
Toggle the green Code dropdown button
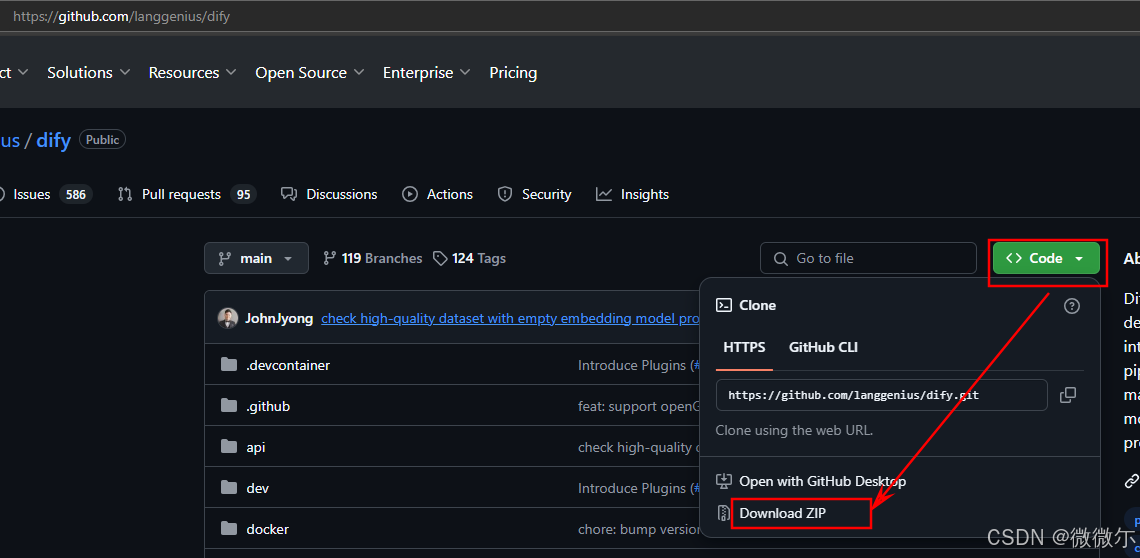point(1046,258)
